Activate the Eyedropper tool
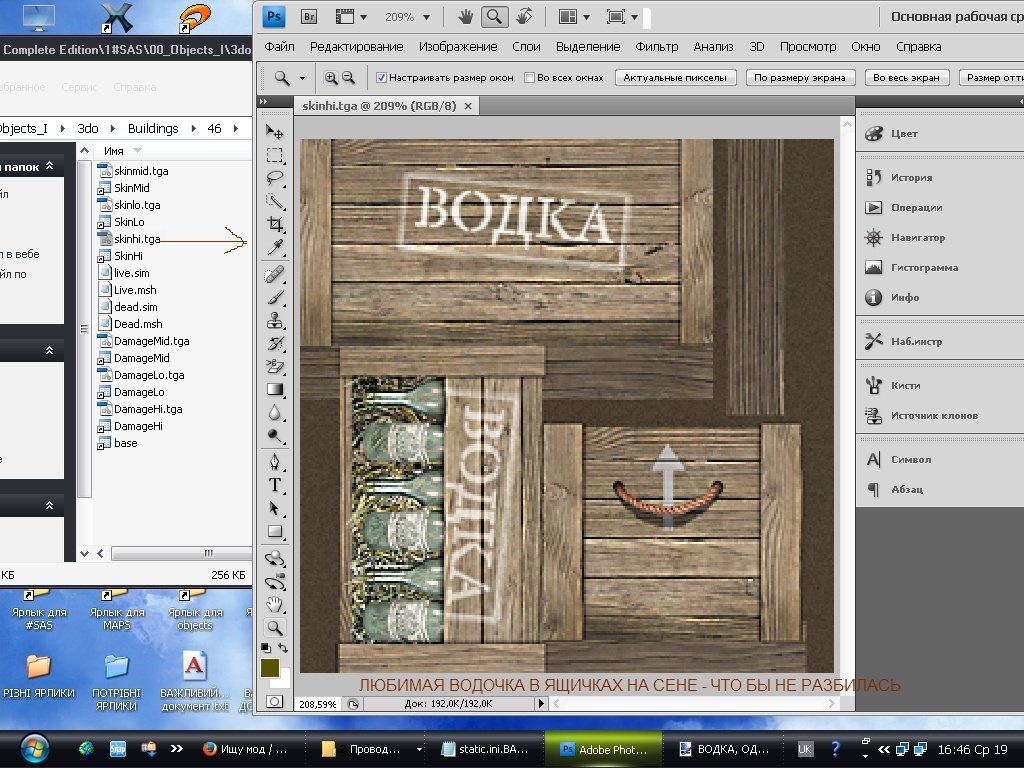The width and height of the screenshot is (1024, 768). [275, 247]
